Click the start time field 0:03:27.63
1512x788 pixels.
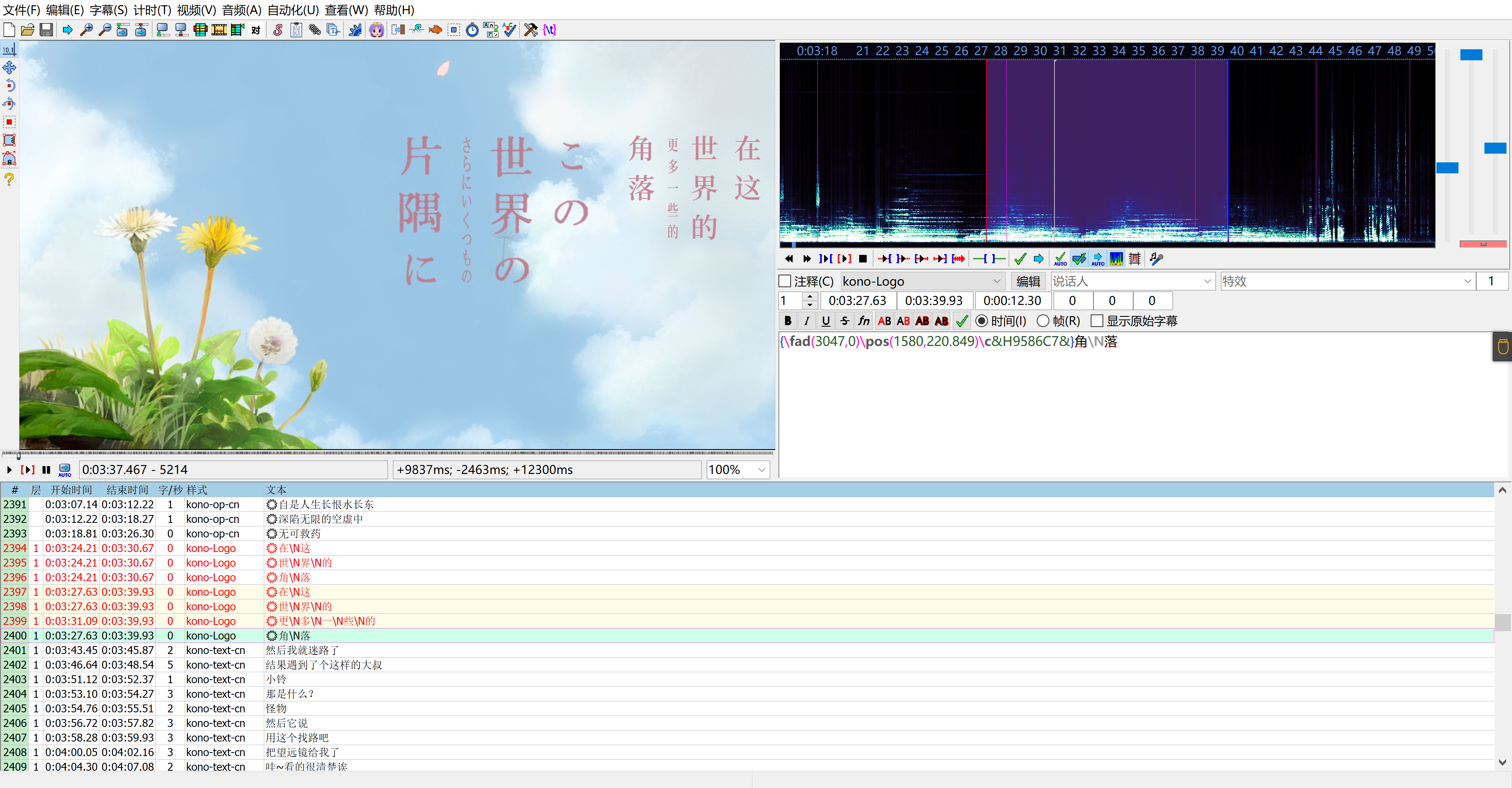(858, 301)
